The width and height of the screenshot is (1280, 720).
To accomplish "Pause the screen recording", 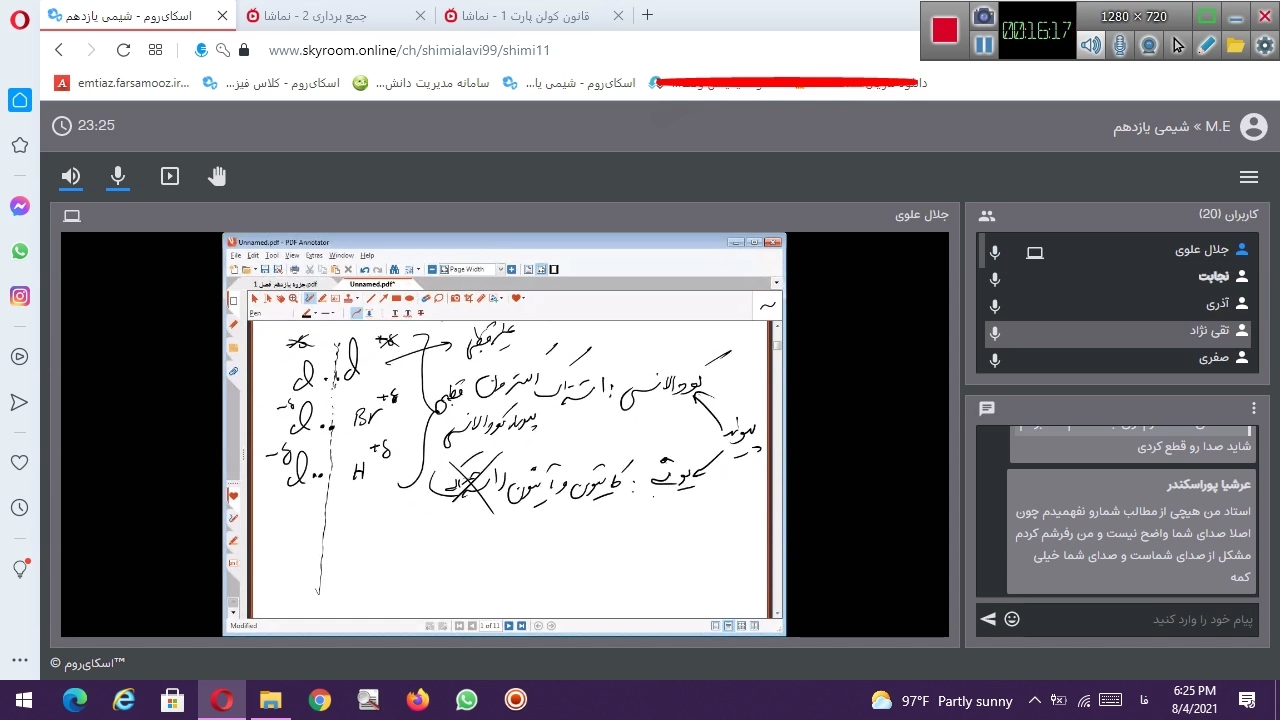I will (x=984, y=45).
